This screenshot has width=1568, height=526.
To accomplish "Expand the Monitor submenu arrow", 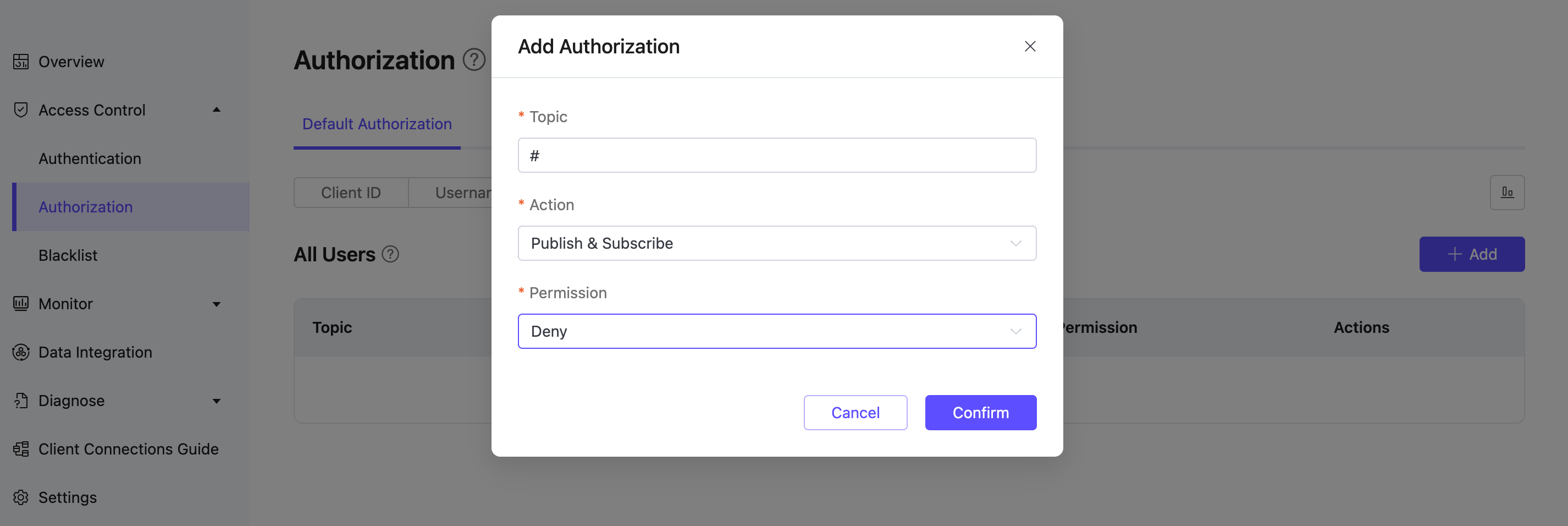I will pyautogui.click(x=216, y=304).
